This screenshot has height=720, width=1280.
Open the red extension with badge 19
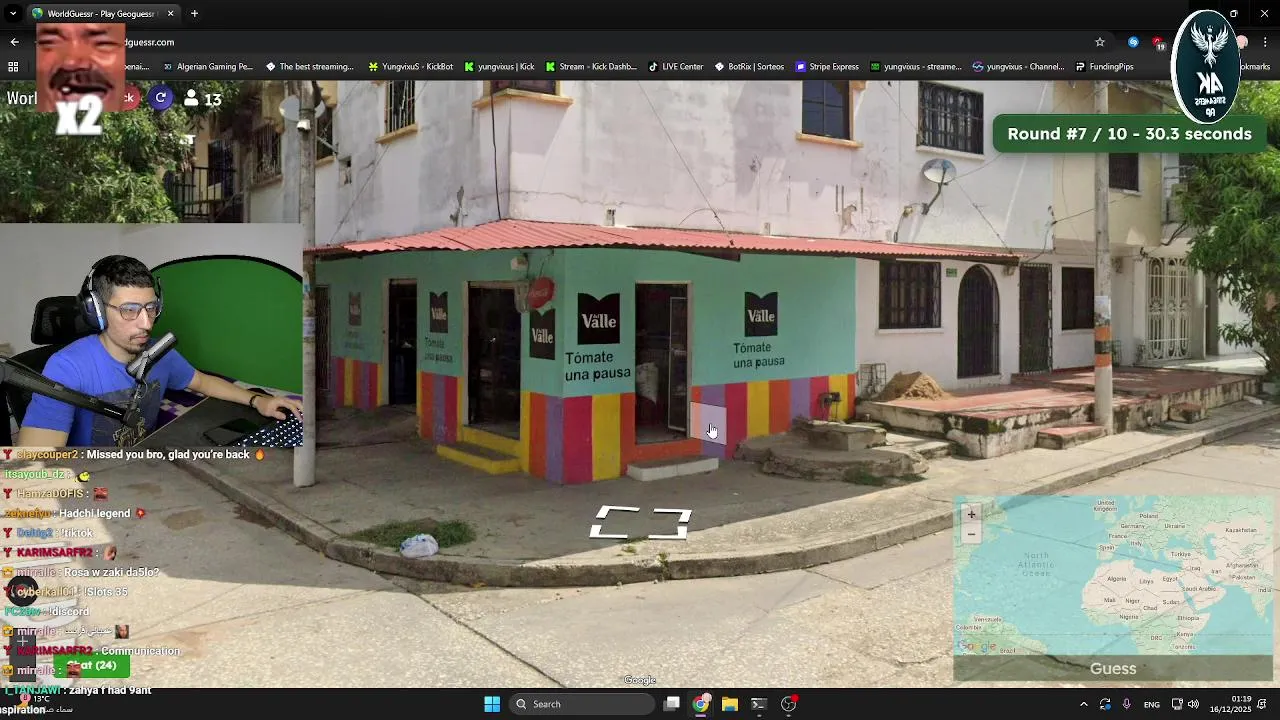point(1158,43)
